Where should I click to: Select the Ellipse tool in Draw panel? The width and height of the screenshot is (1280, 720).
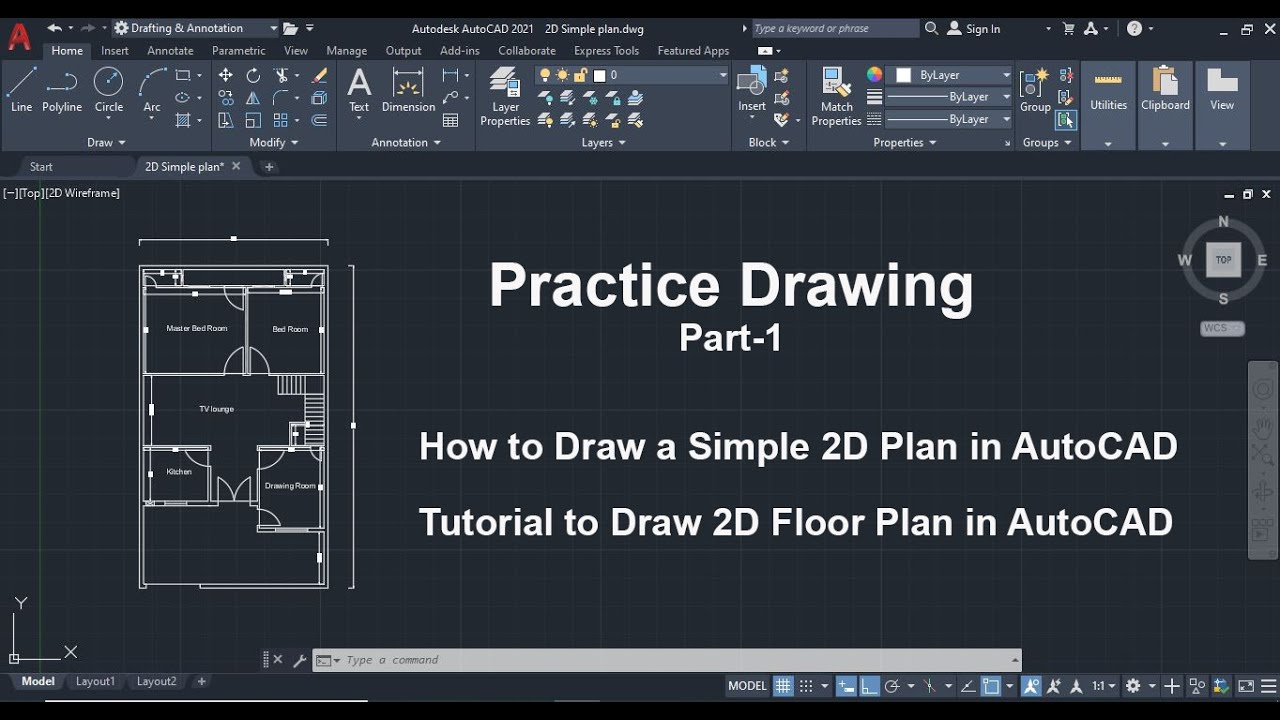point(183,98)
